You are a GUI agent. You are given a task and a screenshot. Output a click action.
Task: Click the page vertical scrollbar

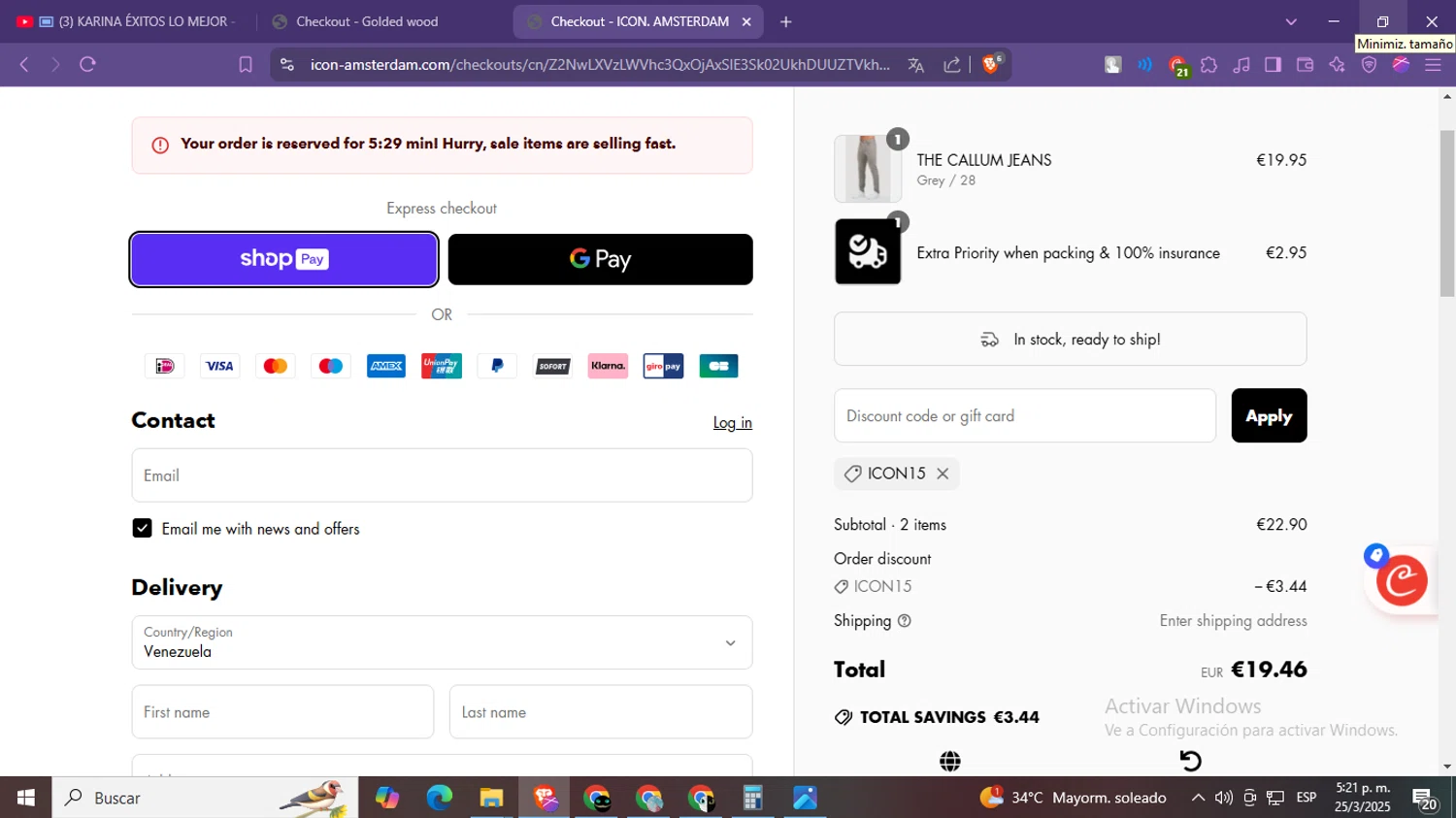coord(1447,213)
